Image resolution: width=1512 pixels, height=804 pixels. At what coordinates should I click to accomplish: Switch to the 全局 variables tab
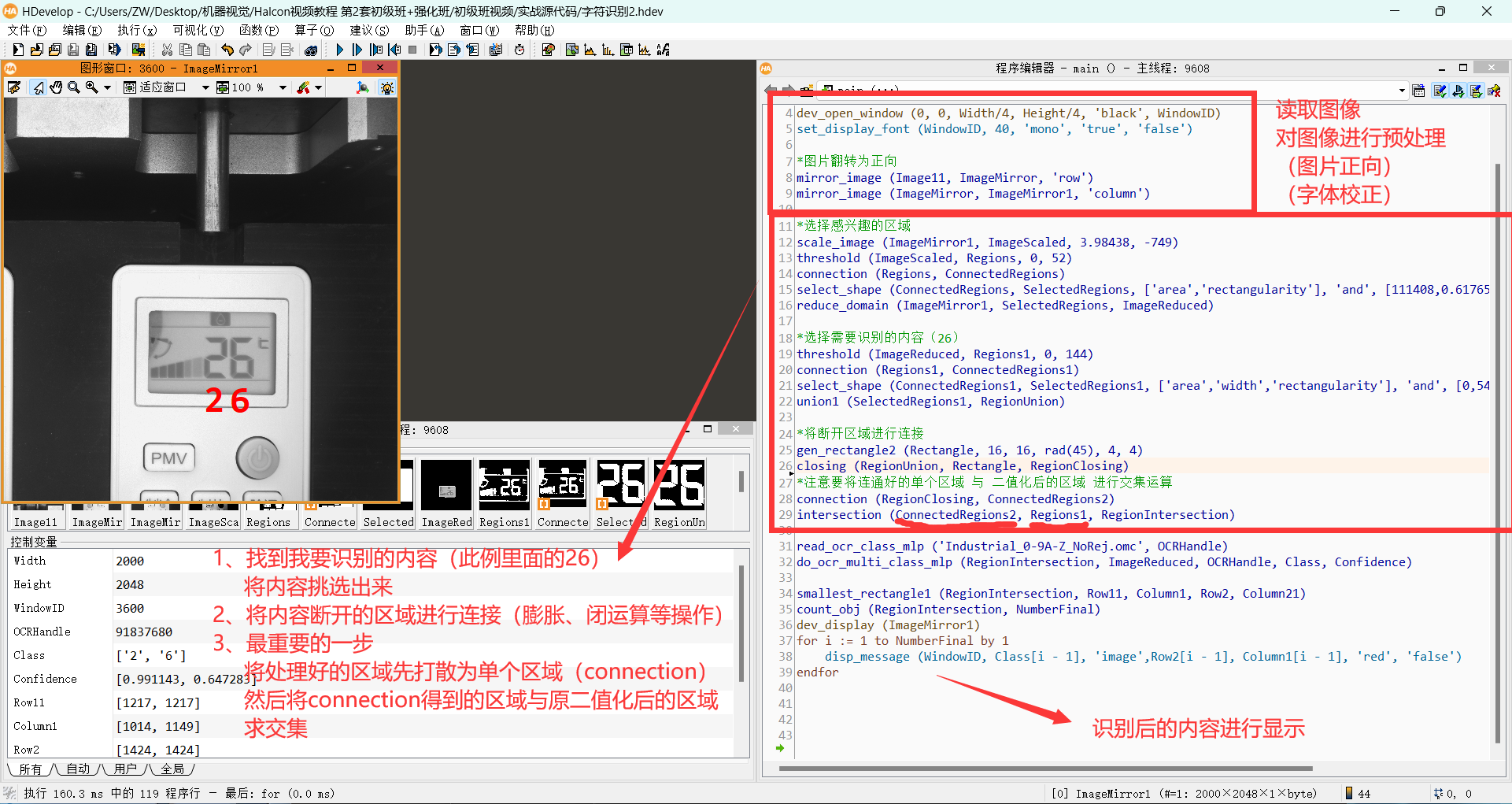[173, 769]
